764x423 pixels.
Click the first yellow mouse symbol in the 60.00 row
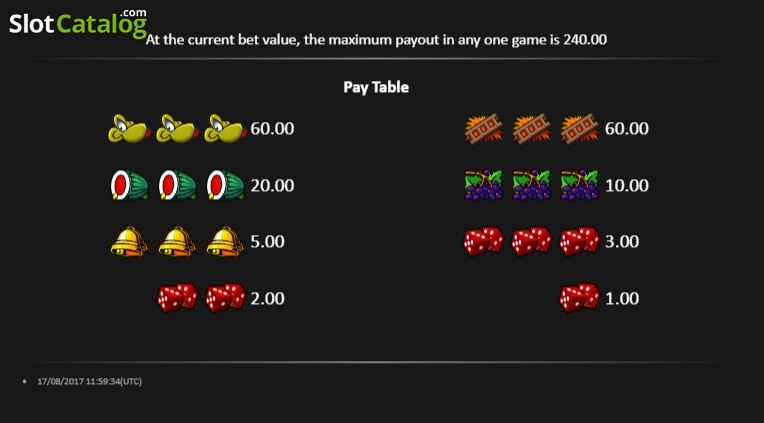pos(129,129)
